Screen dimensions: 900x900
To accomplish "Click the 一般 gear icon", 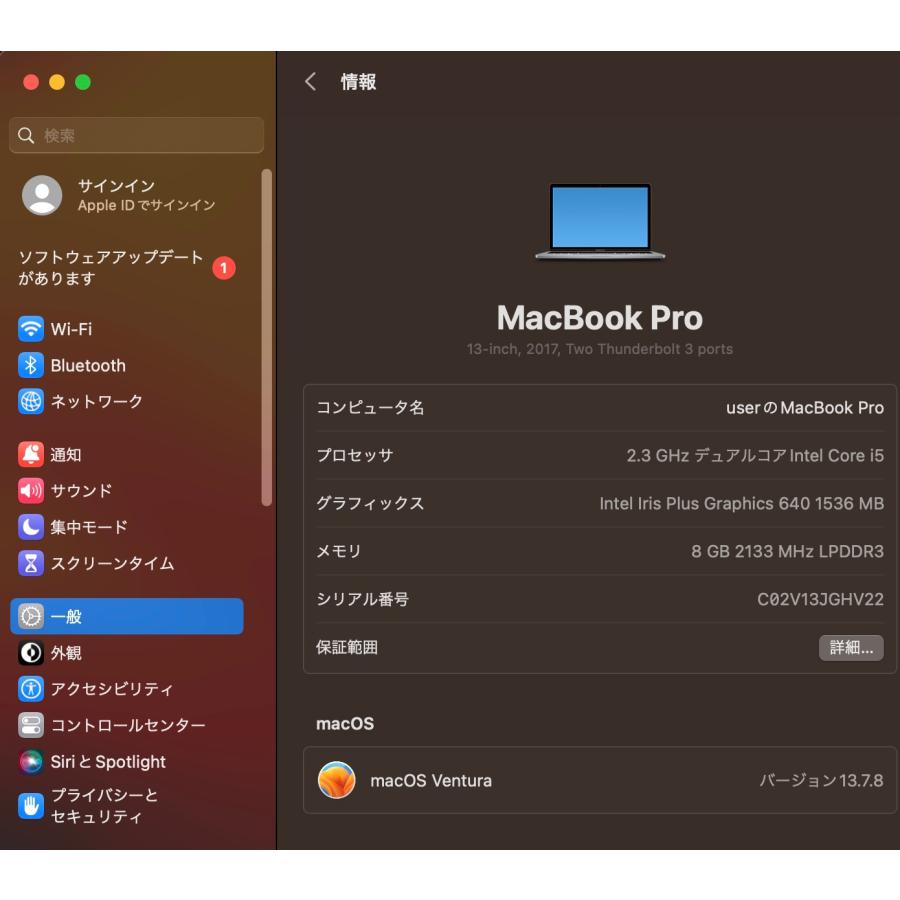I will pyautogui.click(x=30, y=616).
